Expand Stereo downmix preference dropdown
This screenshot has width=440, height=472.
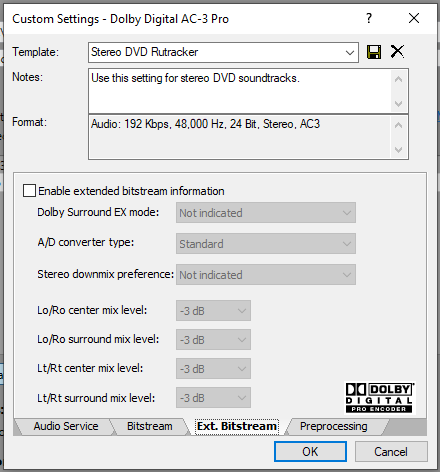coord(266,275)
